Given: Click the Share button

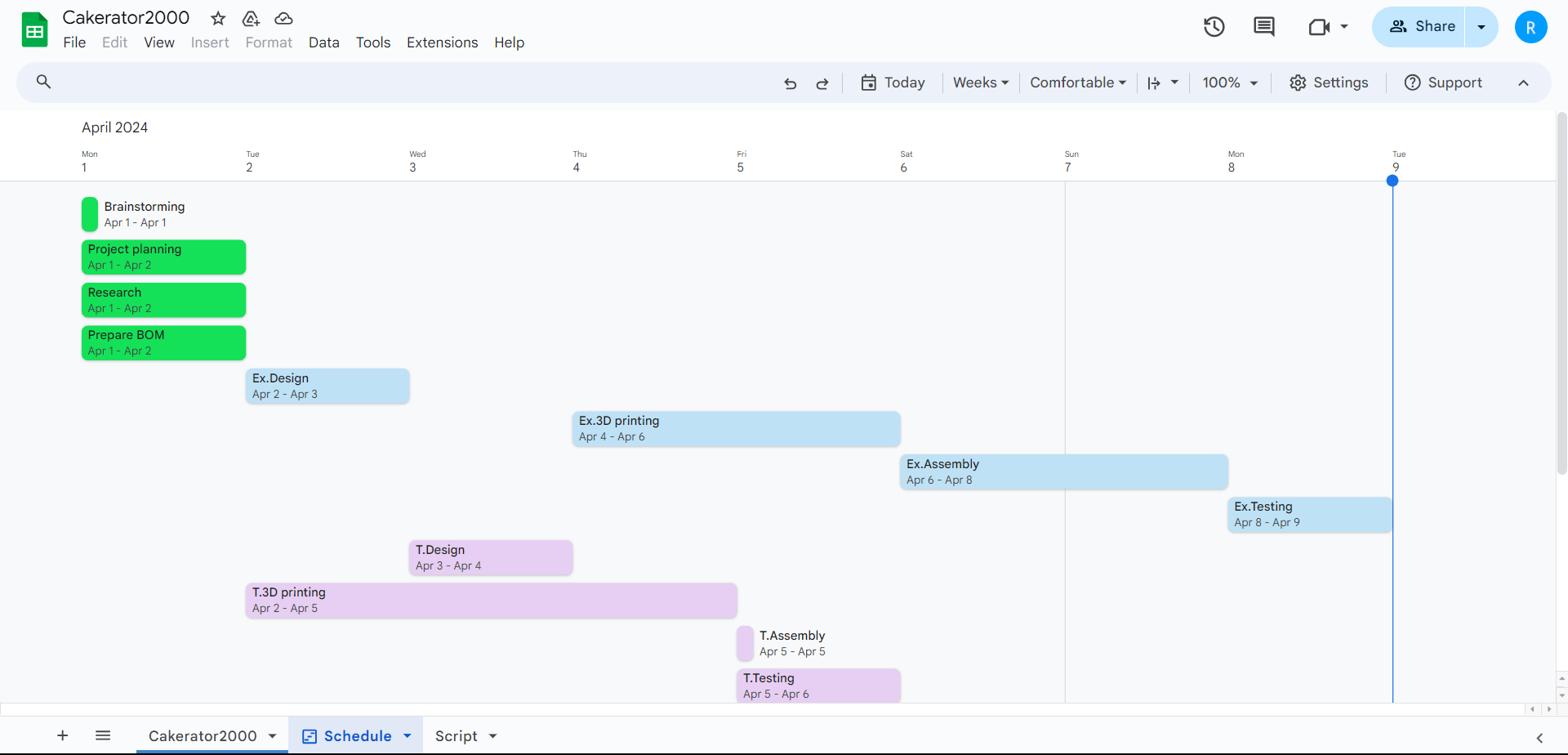Looking at the screenshot, I should tap(1420, 27).
